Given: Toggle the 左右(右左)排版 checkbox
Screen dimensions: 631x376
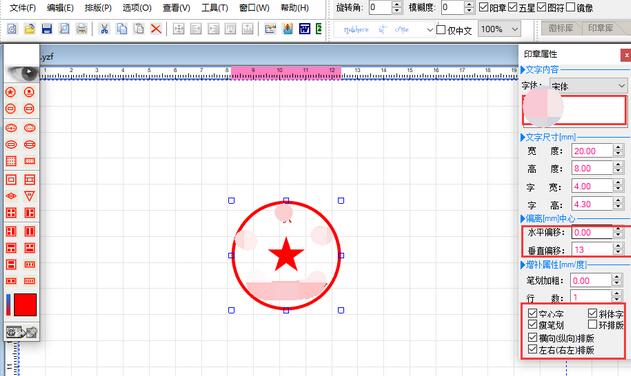Looking at the screenshot, I should coord(532,349).
